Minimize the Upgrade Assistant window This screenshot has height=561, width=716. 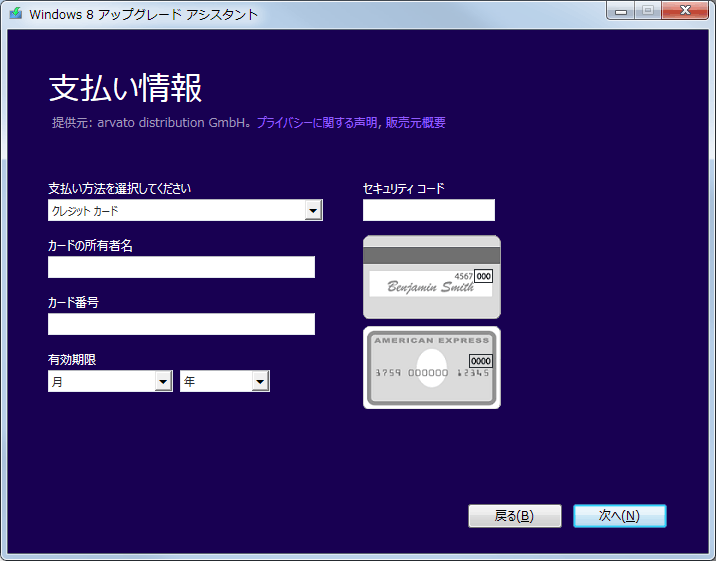pyautogui.click(x=621, y=11)
